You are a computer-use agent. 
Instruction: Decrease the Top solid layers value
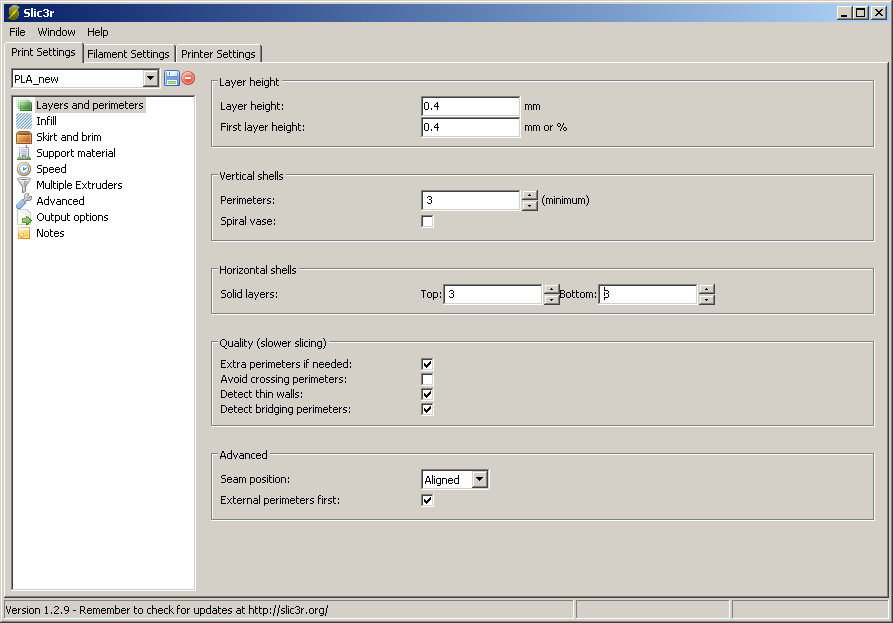coord(551,299)
